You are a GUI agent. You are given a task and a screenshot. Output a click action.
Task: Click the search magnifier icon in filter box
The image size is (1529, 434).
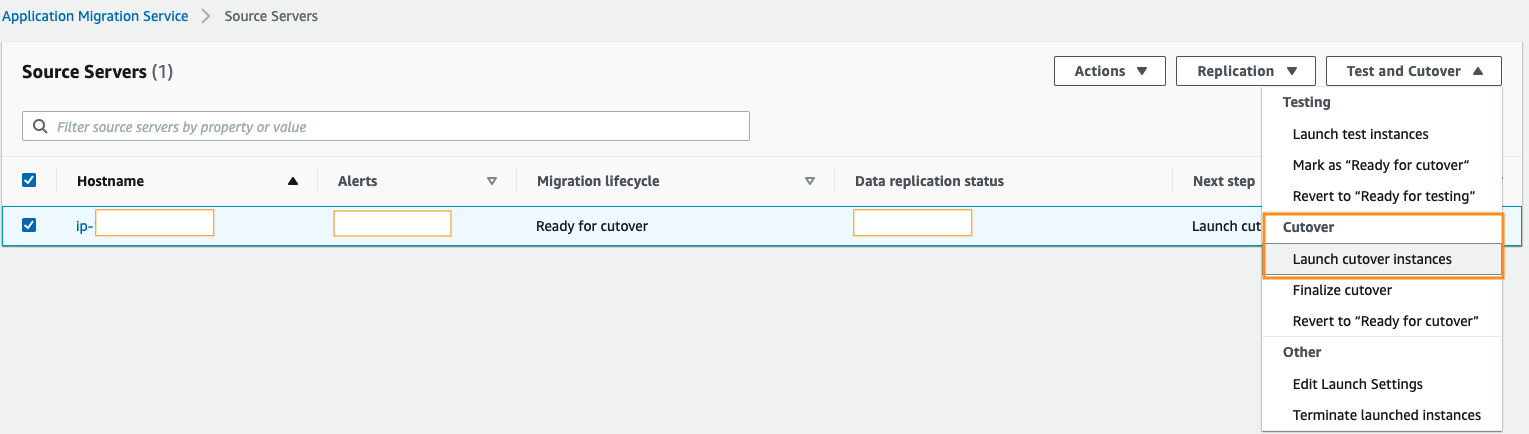[40, 127]
